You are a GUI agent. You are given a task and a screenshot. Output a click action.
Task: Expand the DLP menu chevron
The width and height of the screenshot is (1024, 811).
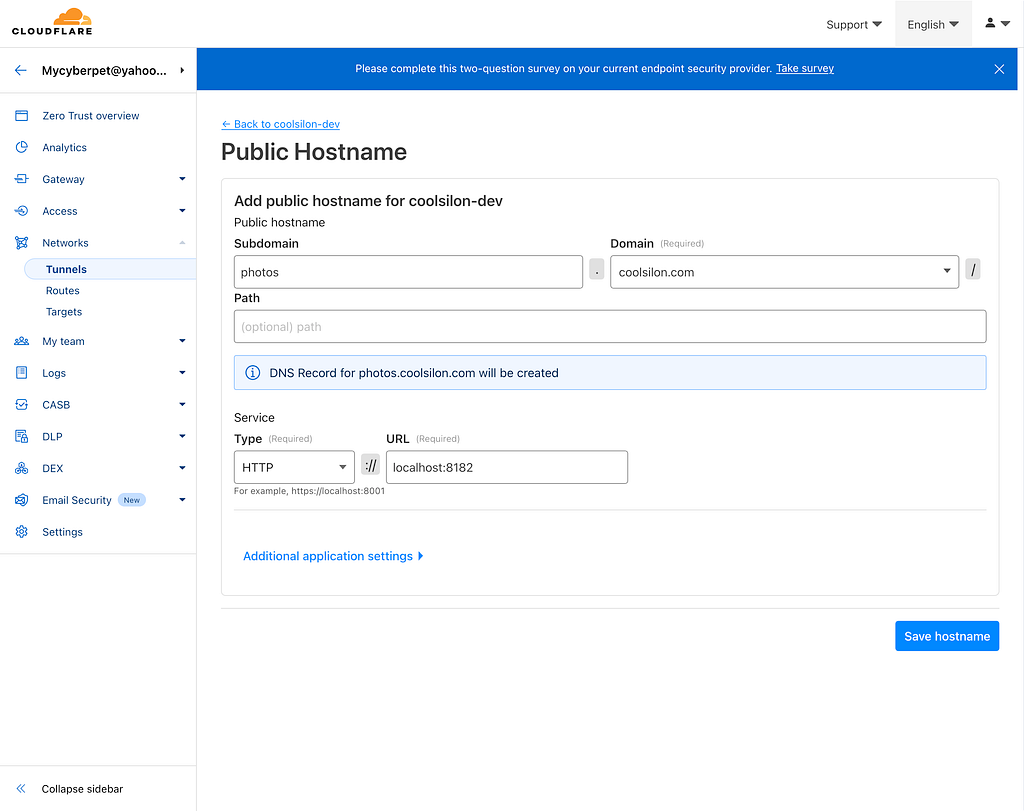click(x=182, y=436)
